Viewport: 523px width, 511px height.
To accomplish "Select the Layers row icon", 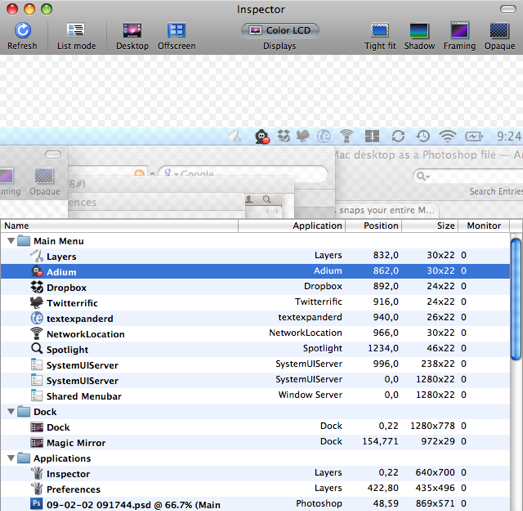I will [37, 256].
